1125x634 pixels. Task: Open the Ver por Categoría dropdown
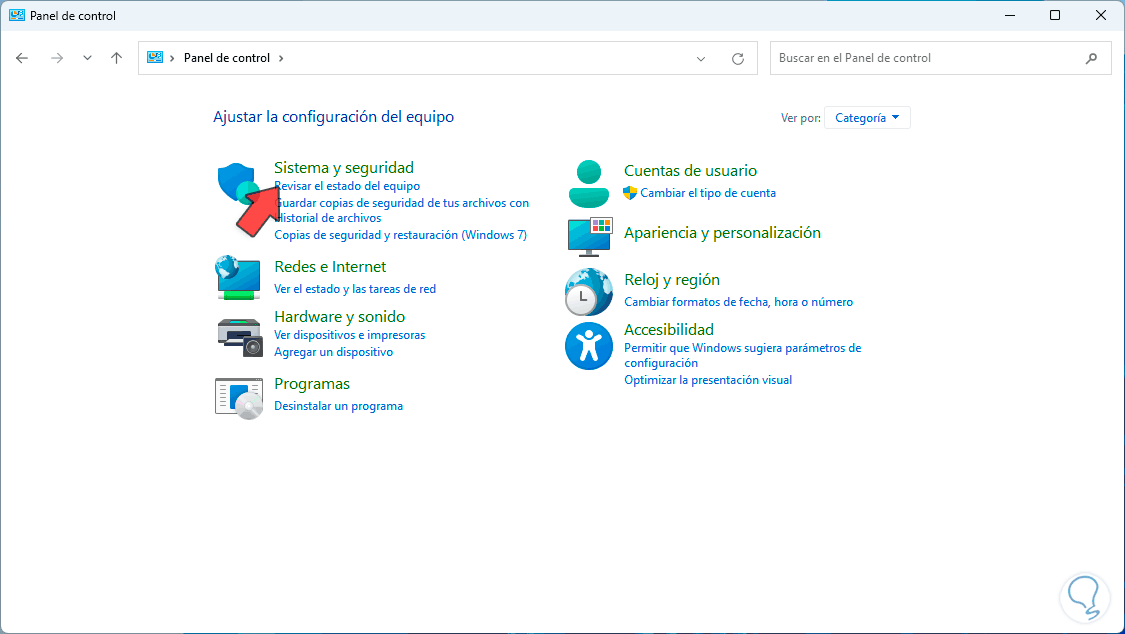[x=867, y=118]
